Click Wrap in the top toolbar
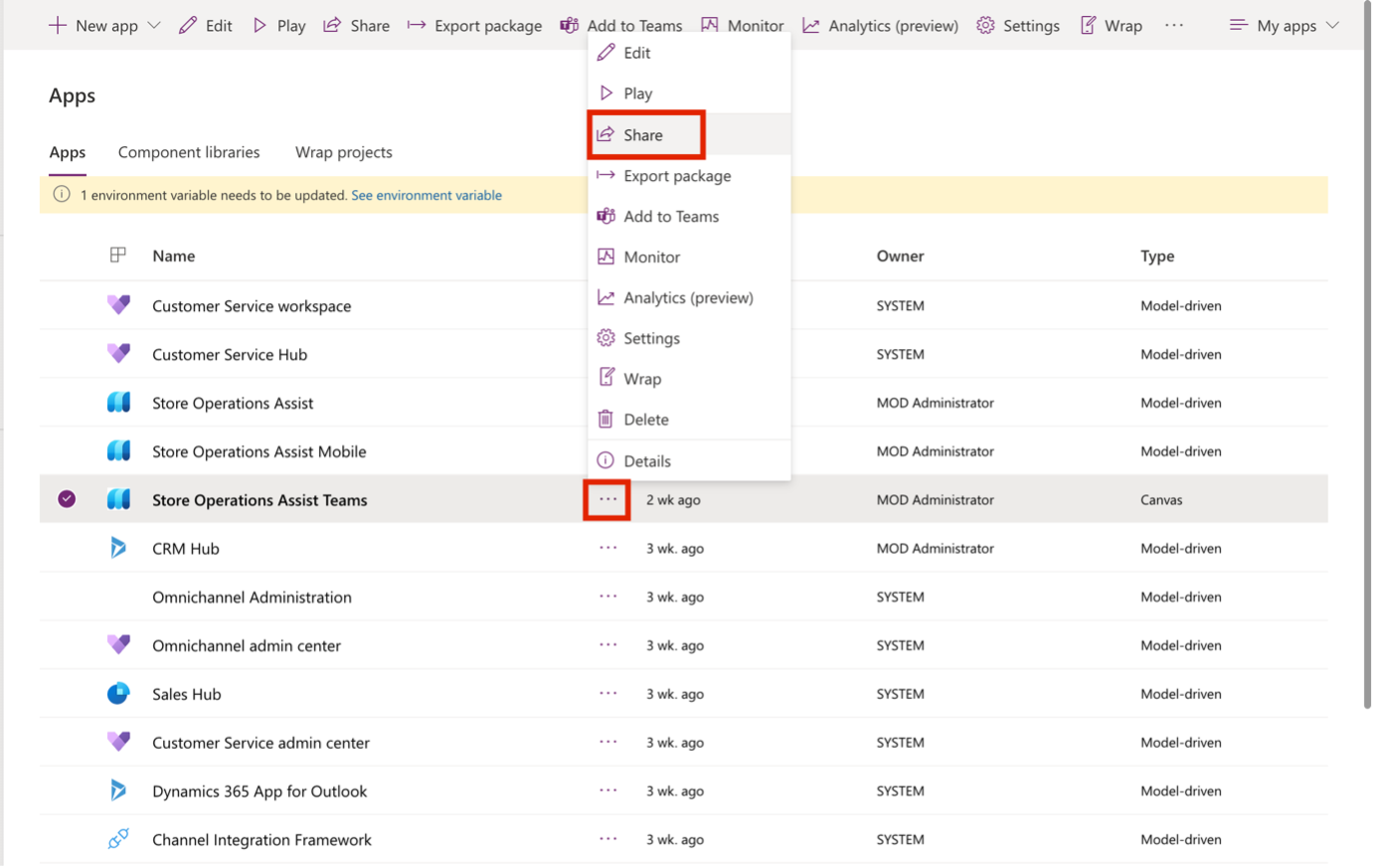The width and height of the screenshot is (1376, 868). click(1112, 26)
